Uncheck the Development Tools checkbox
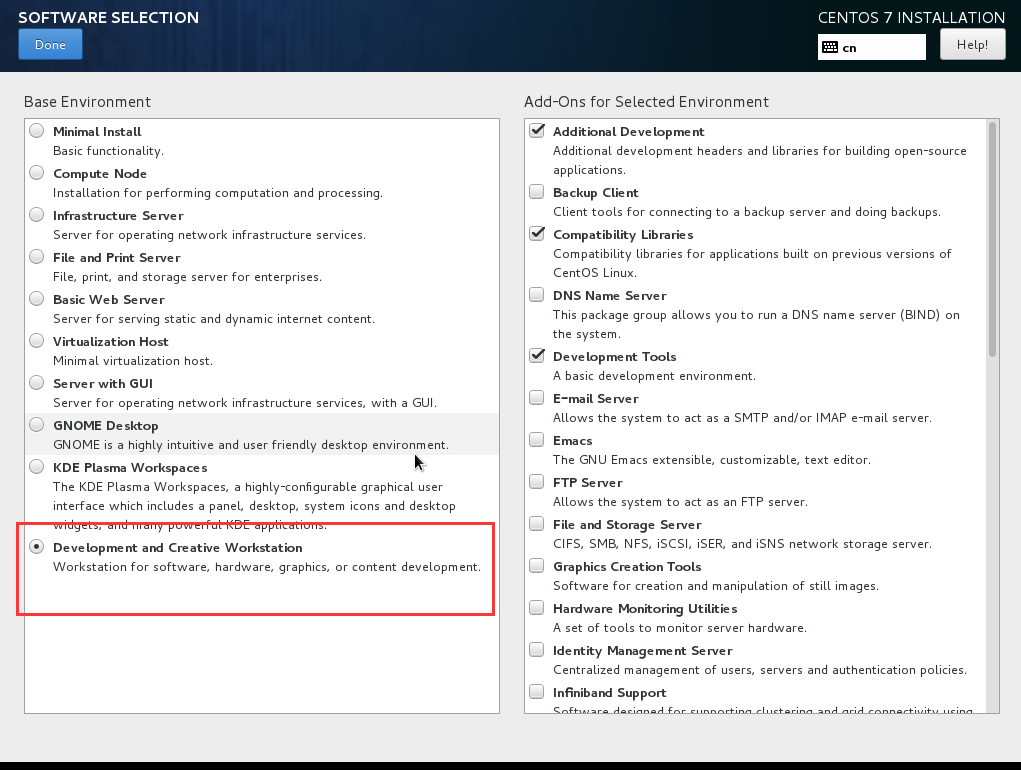This screenshot has width=1021, height=770. (x=537, y=355)
